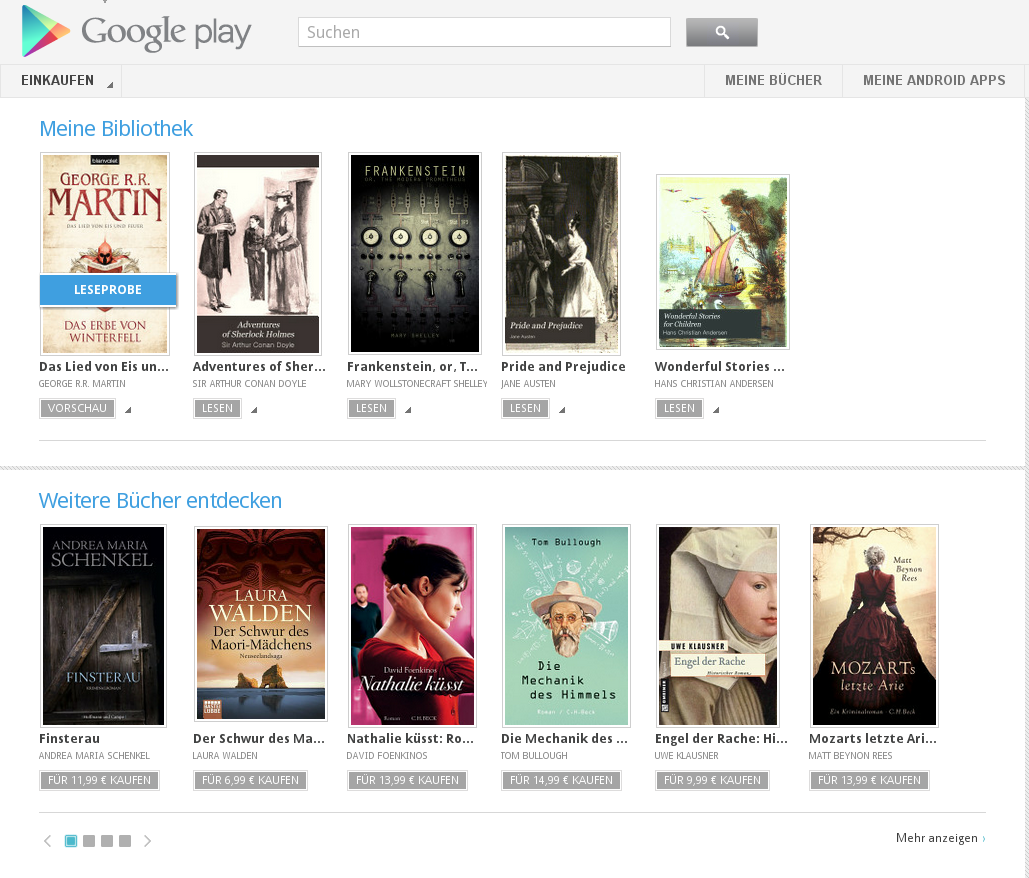The height and width of the screenshot is (878, 1029).
Task: Open the Laura Walden book cover
Action: tap(261, 623)
